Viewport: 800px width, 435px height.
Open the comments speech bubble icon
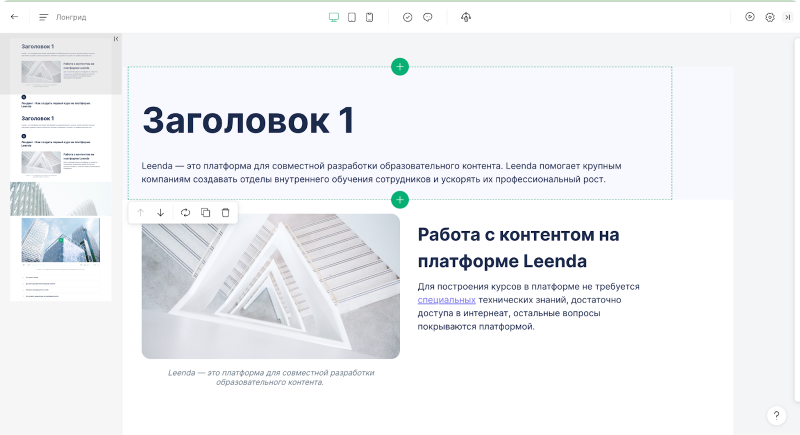coord(428,17)
